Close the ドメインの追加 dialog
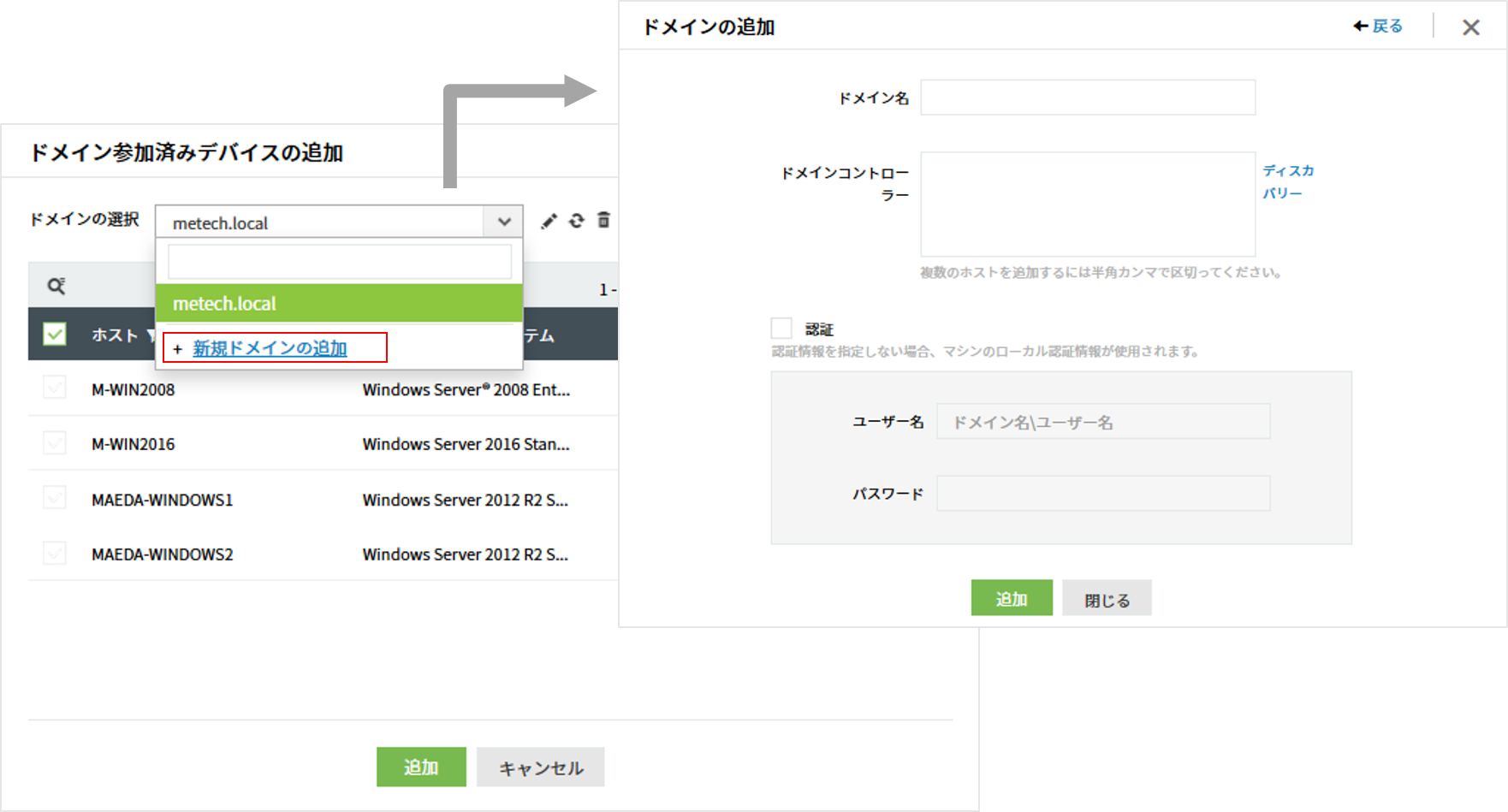The width and height of the screenshot is (1508, 812). point(1471,27)
